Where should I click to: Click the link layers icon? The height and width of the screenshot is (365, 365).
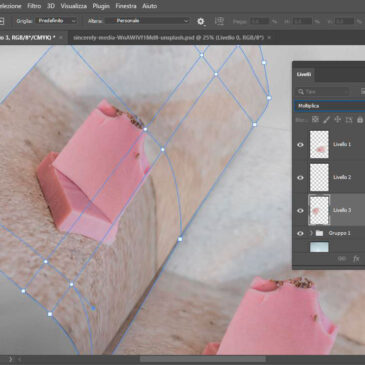click(x=342, y=259)
